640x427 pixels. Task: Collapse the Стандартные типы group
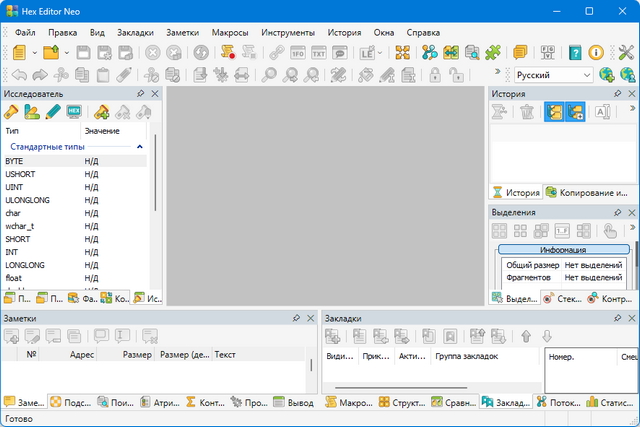[x=139, y=147]
